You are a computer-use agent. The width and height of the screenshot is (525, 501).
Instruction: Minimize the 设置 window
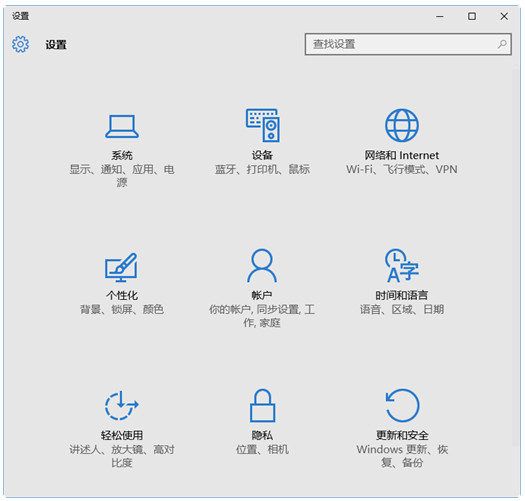pos(440,16)
